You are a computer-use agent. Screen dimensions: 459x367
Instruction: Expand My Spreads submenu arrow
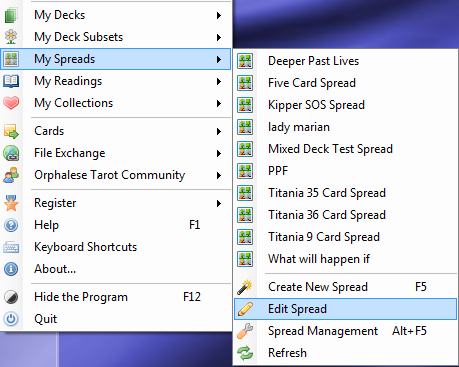[x=219, y=59]
